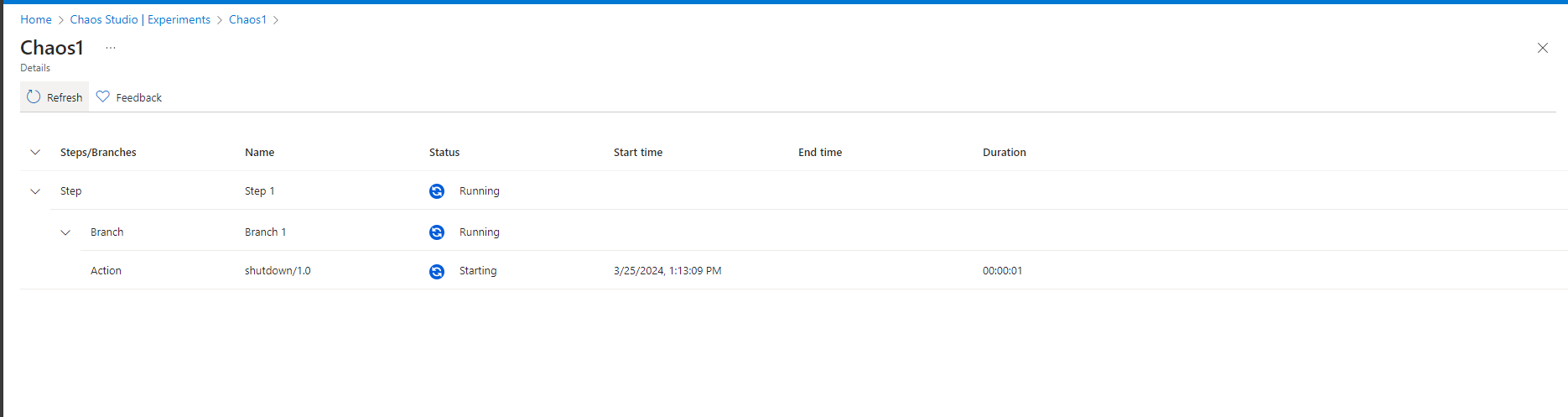Open Chaos Studio | Experiments breadcrumb
The height and width of the screenshot is (417, 1568).
coord(140,19)
